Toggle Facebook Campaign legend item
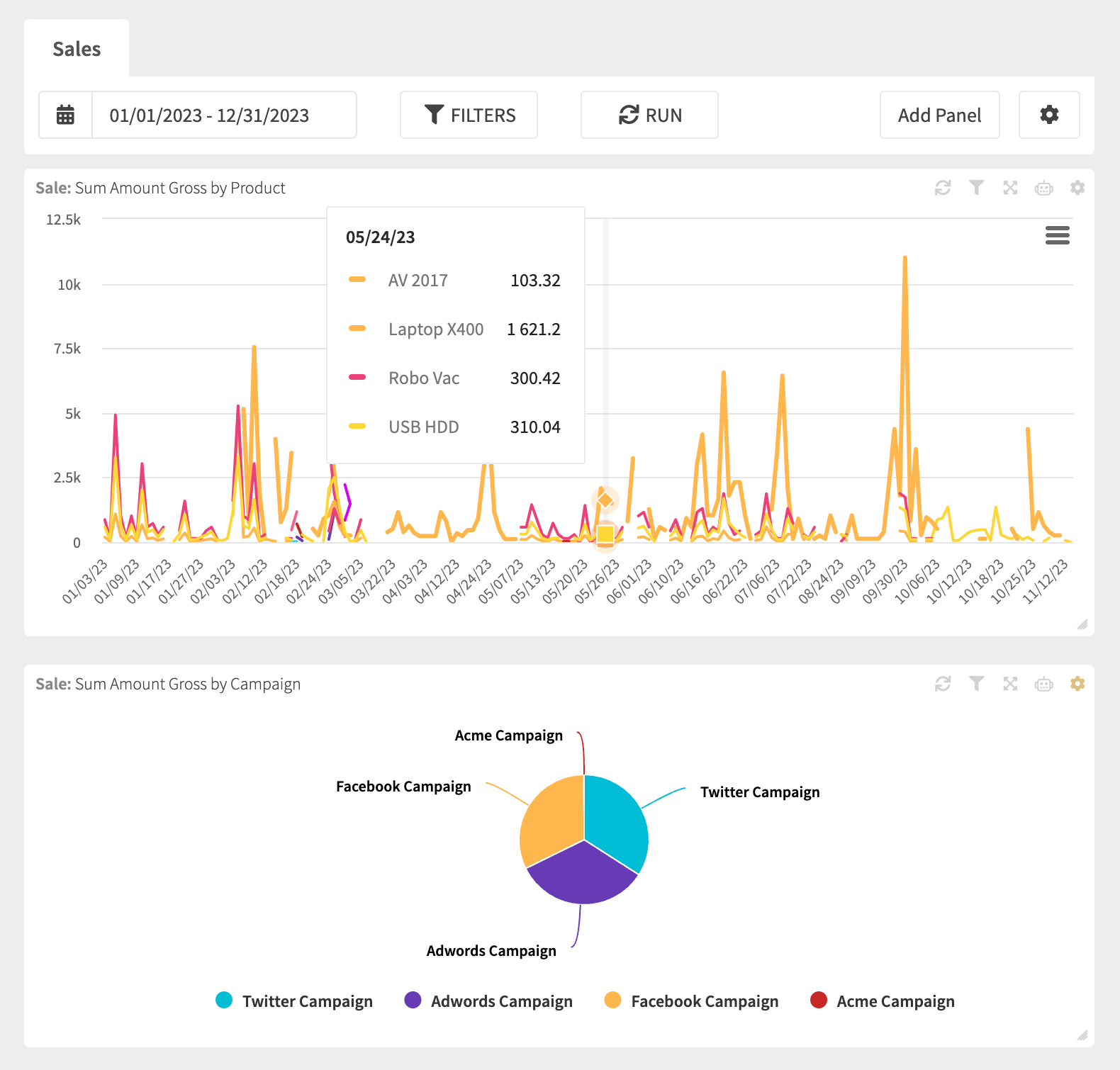 [691, 1001]
